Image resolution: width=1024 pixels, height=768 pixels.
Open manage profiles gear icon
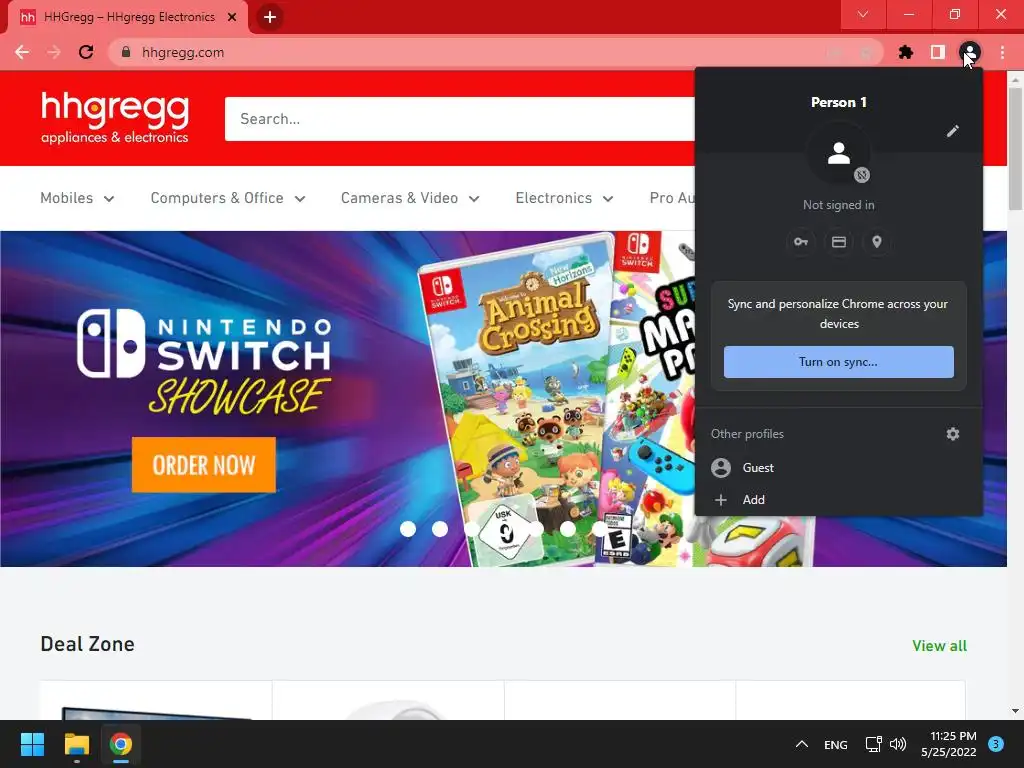click(953, 434)
